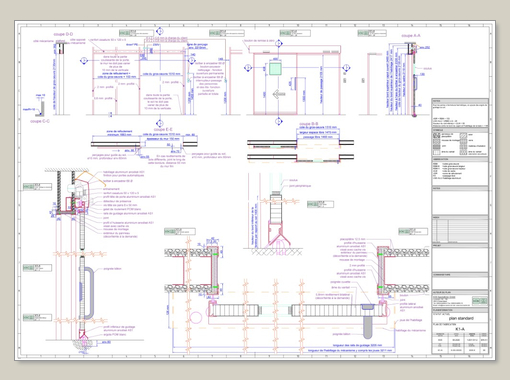Select the first hatch symbol in the legend
This screenshot has width=510, height=380.
(436, 136)
